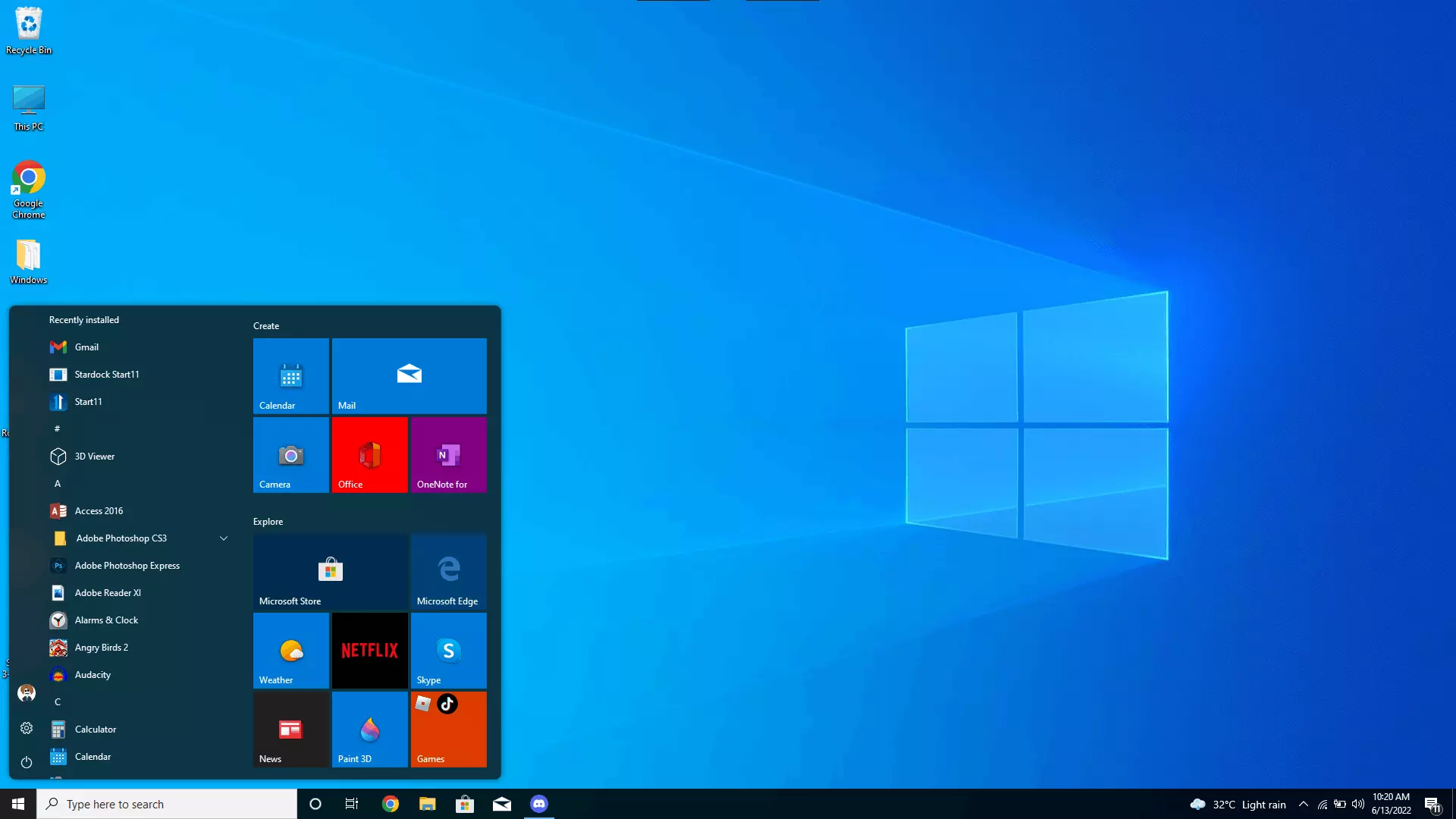
Task: Expand Adobe Photoshop CS3 folder
Action: click(222, 538)
